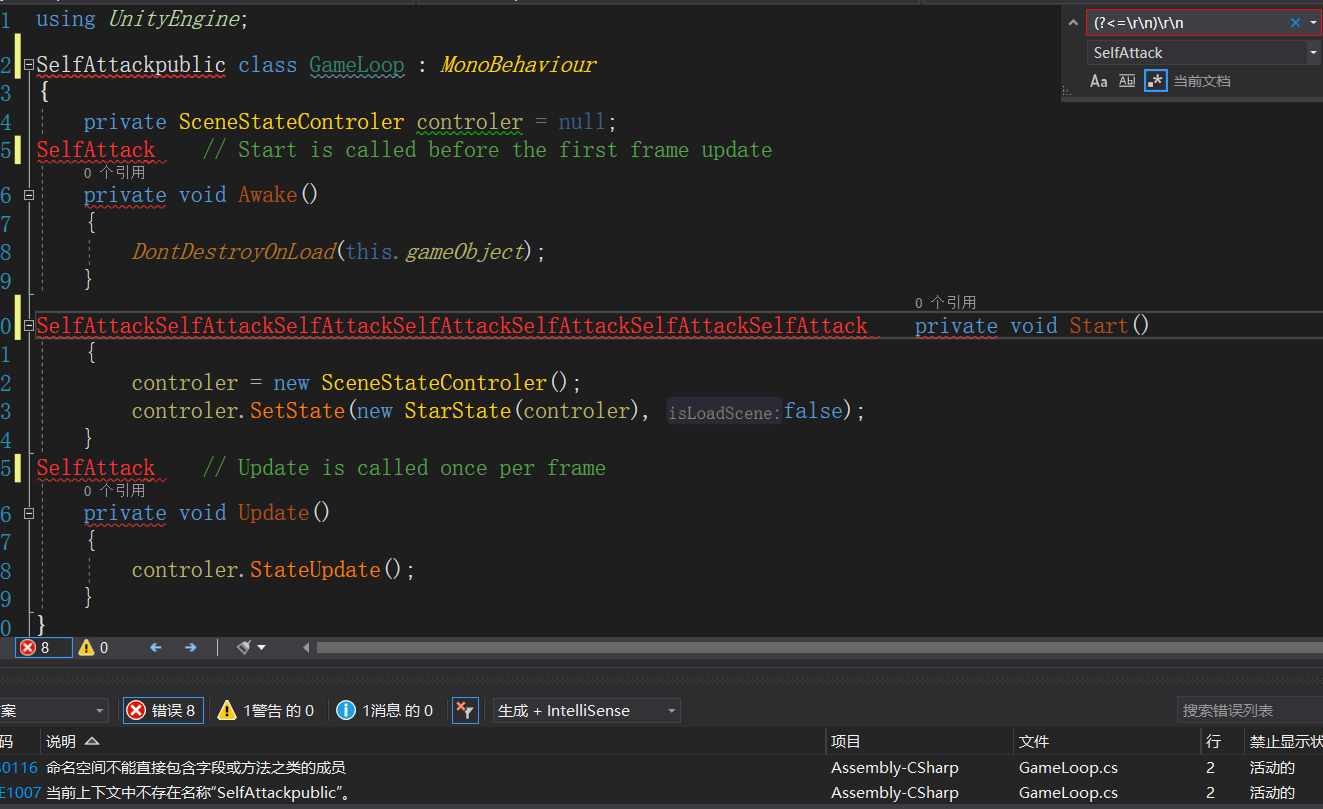Viewport: 1323px width, 809px height.
Task: Click Assembly-CSharp in the second error row
Action: click(x=895, y=793)
